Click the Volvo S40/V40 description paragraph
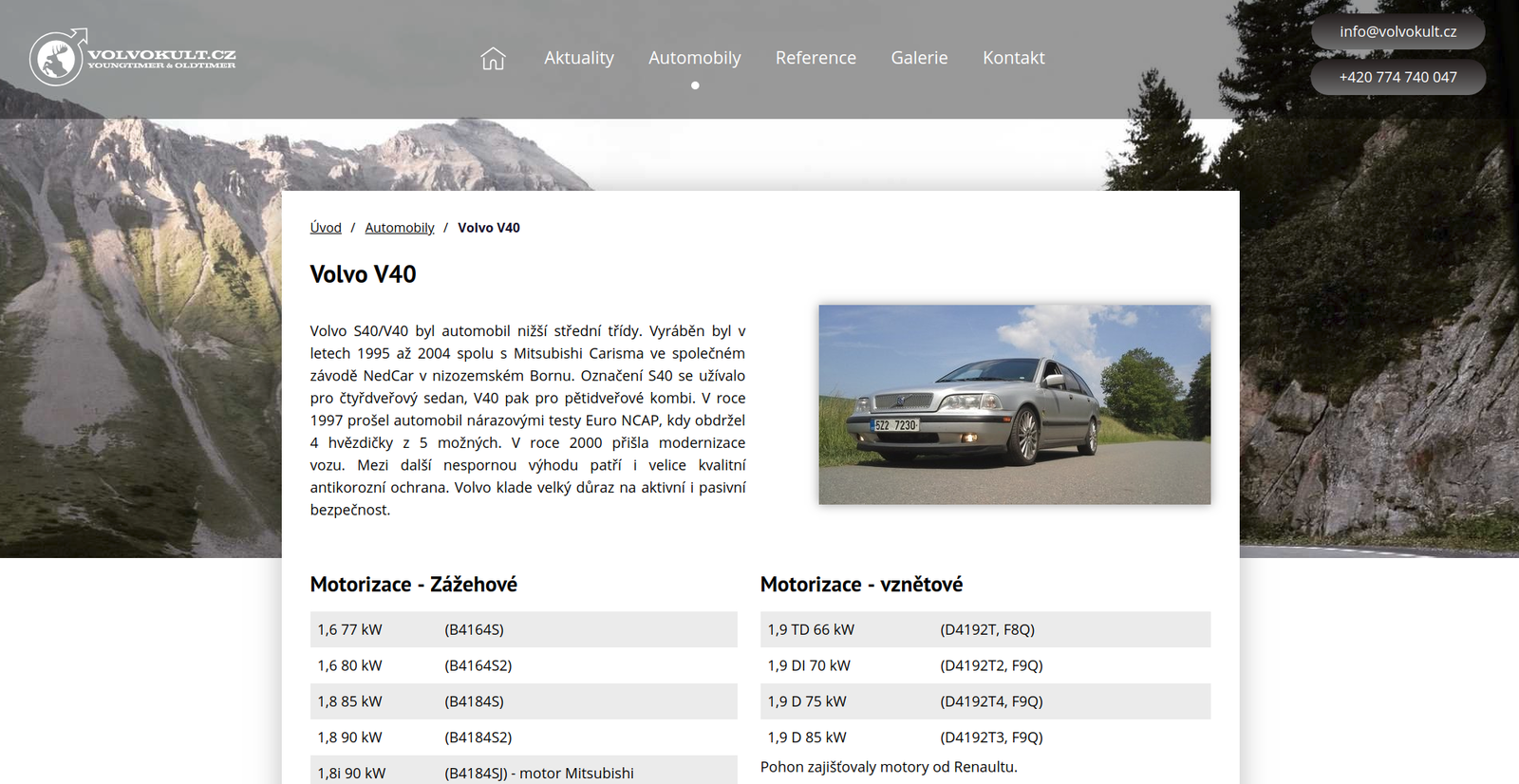Image resolution: width=1519 pixels, height=784 pixels. [x=528, y=420]
